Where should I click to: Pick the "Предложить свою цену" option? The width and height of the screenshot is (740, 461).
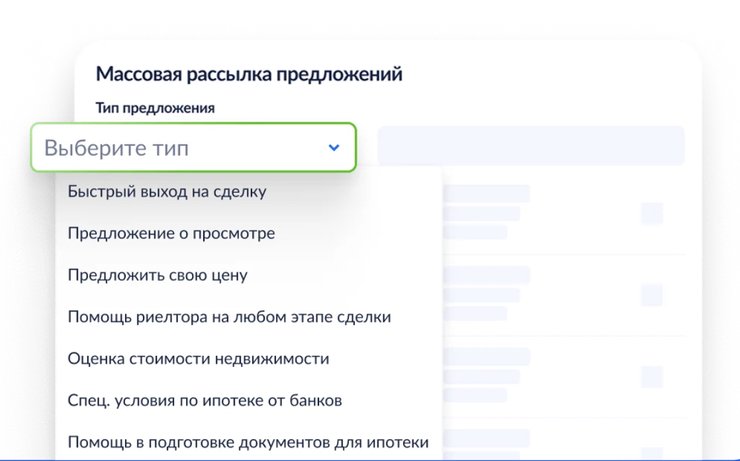coord(157,275)
